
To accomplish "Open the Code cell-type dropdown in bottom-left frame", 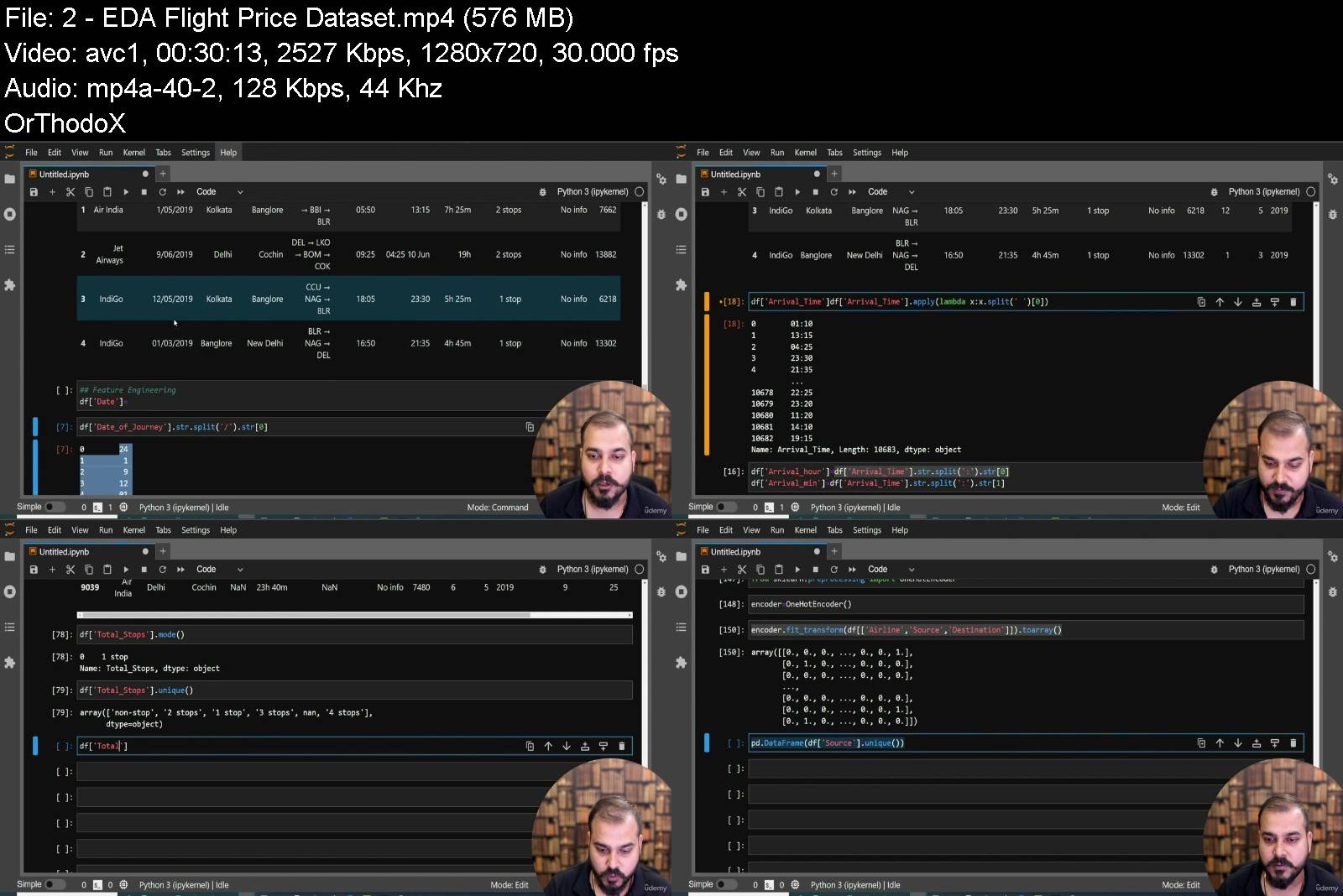I will 220,570.
